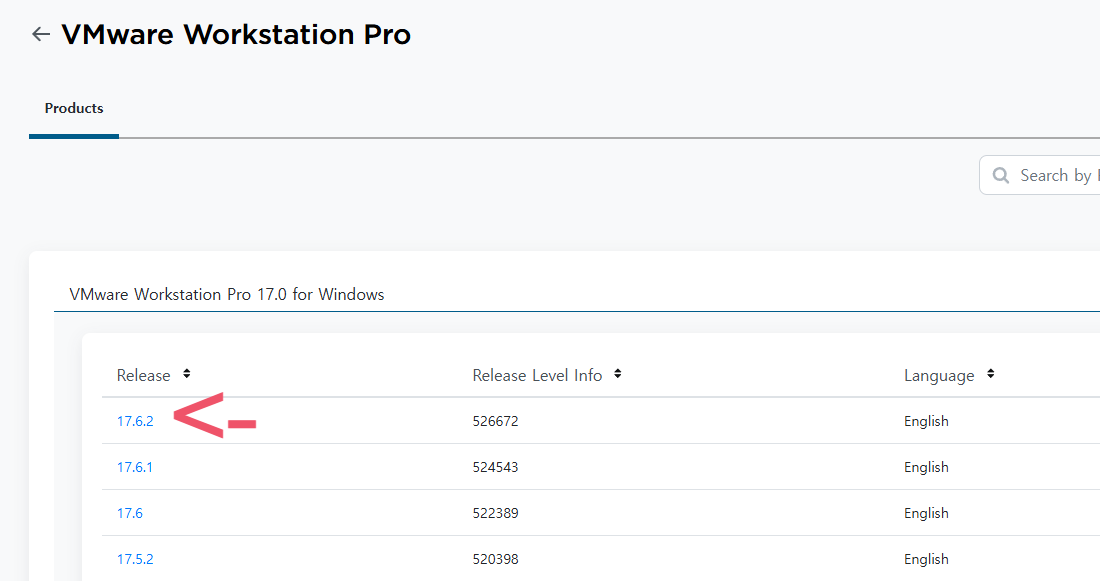Screen dimensions: 1100x581
Task: Sort by Release column arrows
Action: click(x=187, y=374)
